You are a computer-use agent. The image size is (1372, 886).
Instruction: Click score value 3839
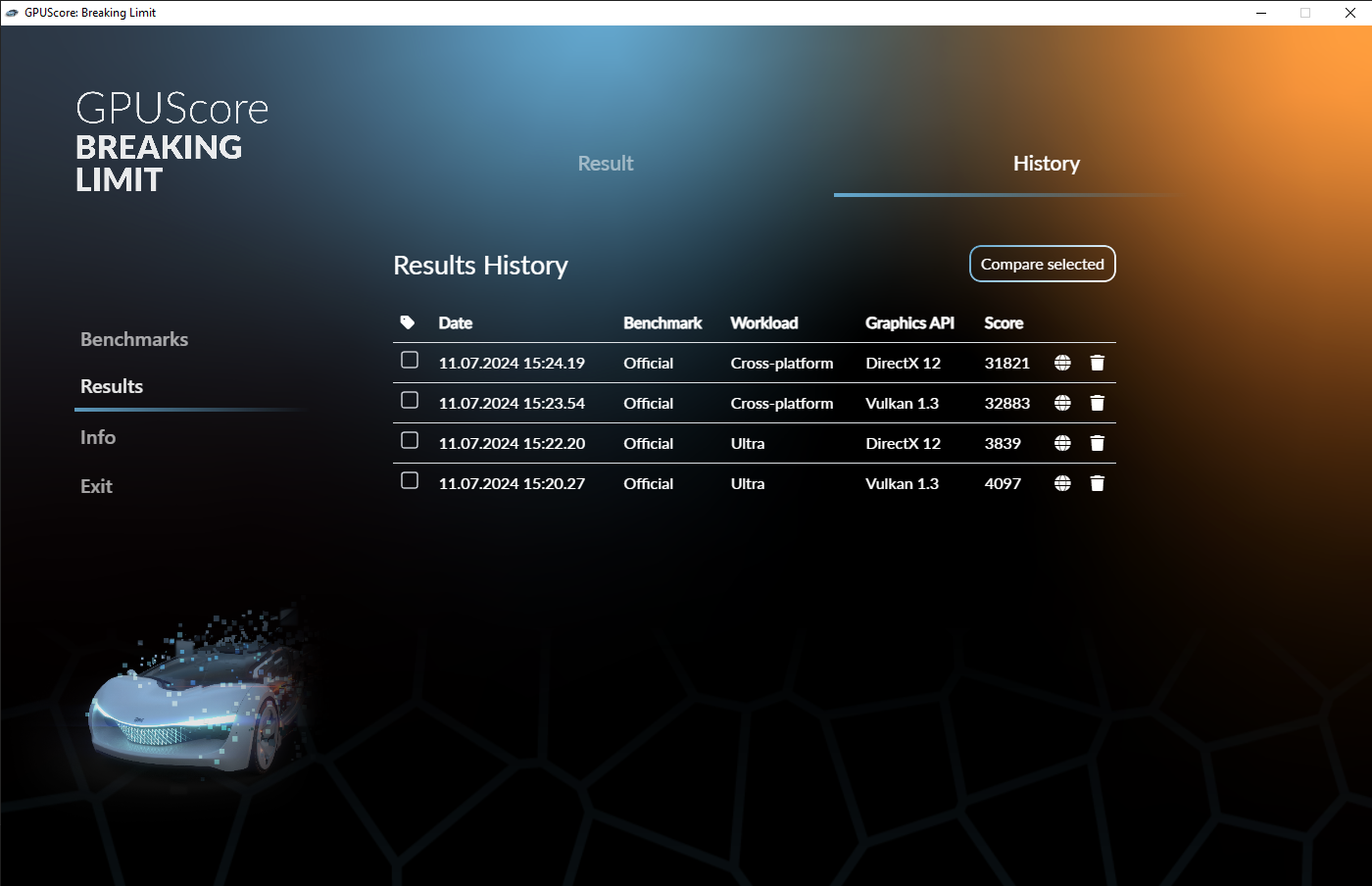click(x=1003, y=443)
